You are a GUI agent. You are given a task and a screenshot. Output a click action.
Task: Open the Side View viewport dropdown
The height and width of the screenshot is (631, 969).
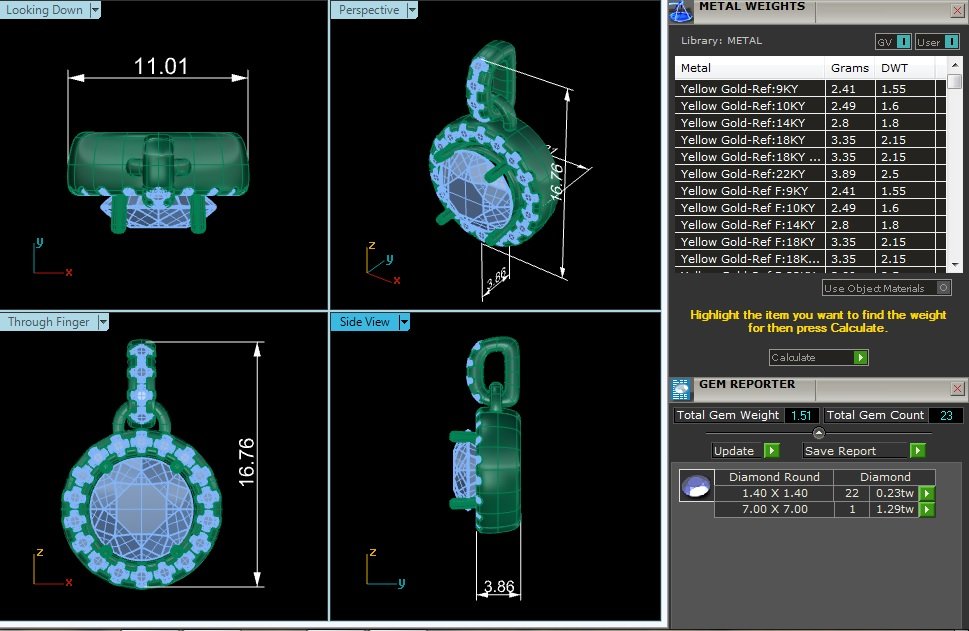click(x=404, y=322)
